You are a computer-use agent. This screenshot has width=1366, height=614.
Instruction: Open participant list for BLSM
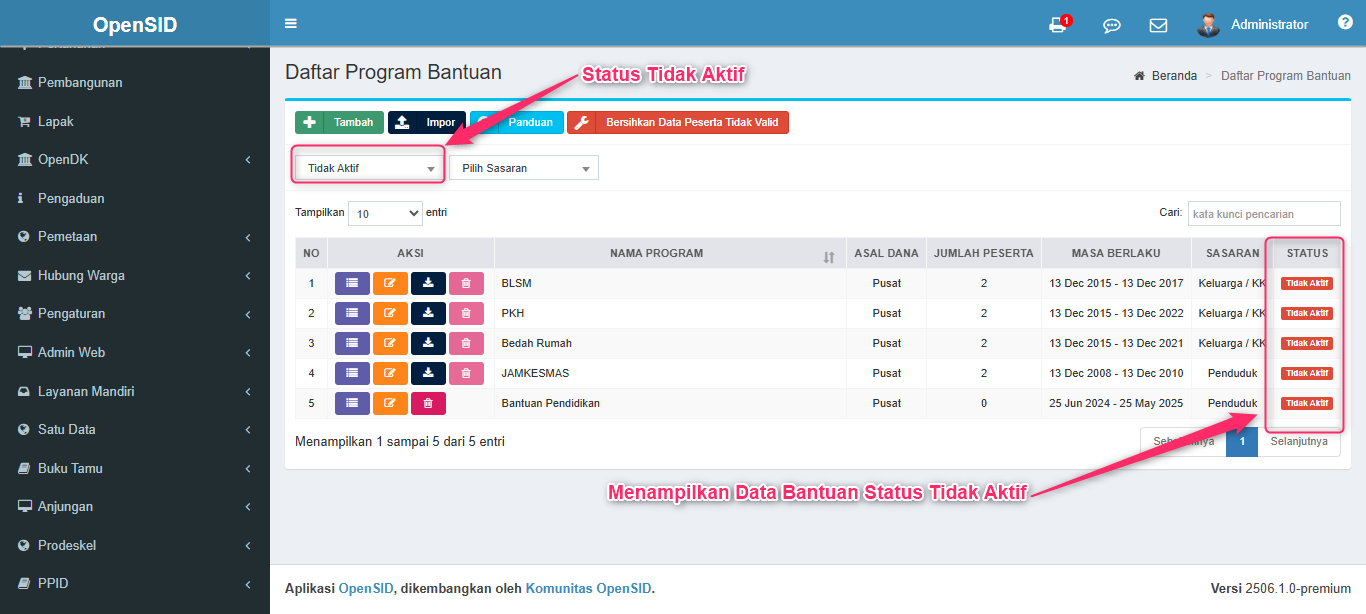(x=352, y=283)
